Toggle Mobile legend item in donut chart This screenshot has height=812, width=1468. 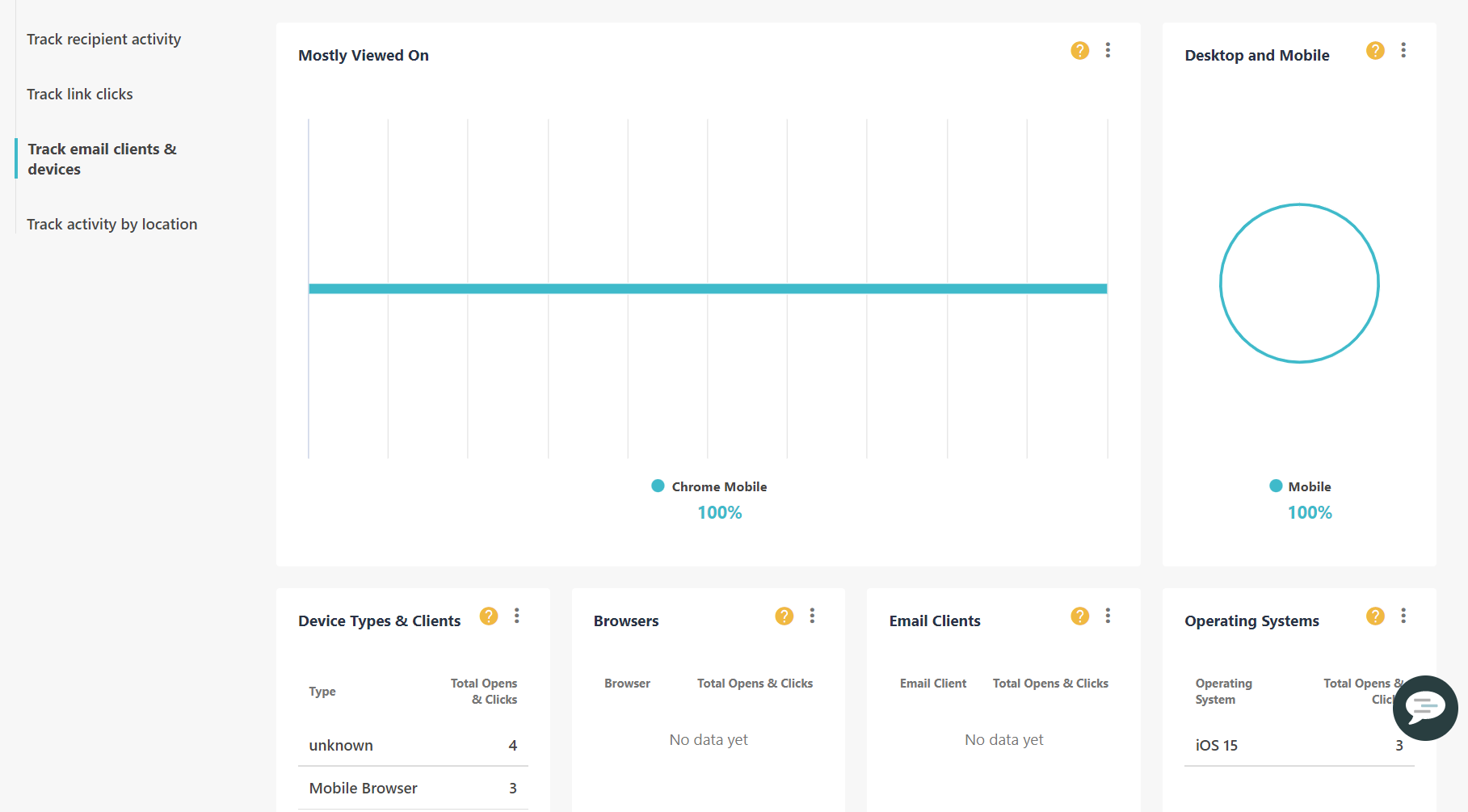coord(1300,486)
